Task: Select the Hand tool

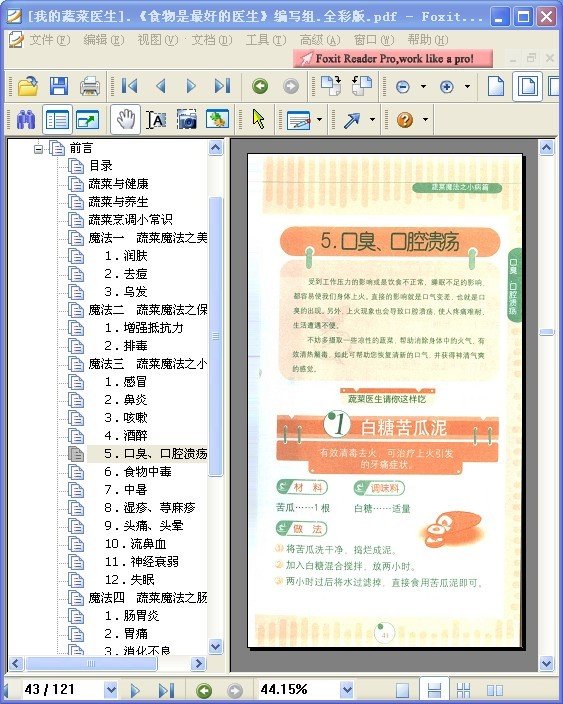Action: [126, 119]
